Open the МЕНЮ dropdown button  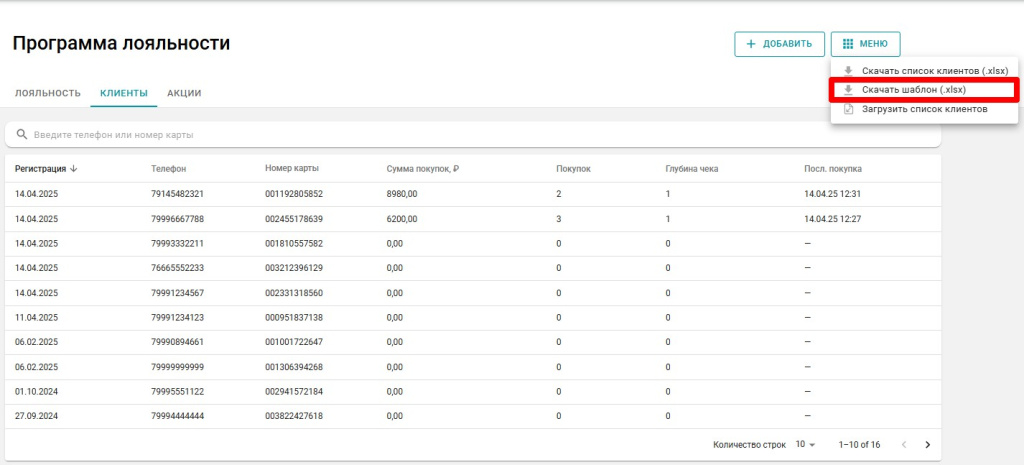tap(865, 44)
